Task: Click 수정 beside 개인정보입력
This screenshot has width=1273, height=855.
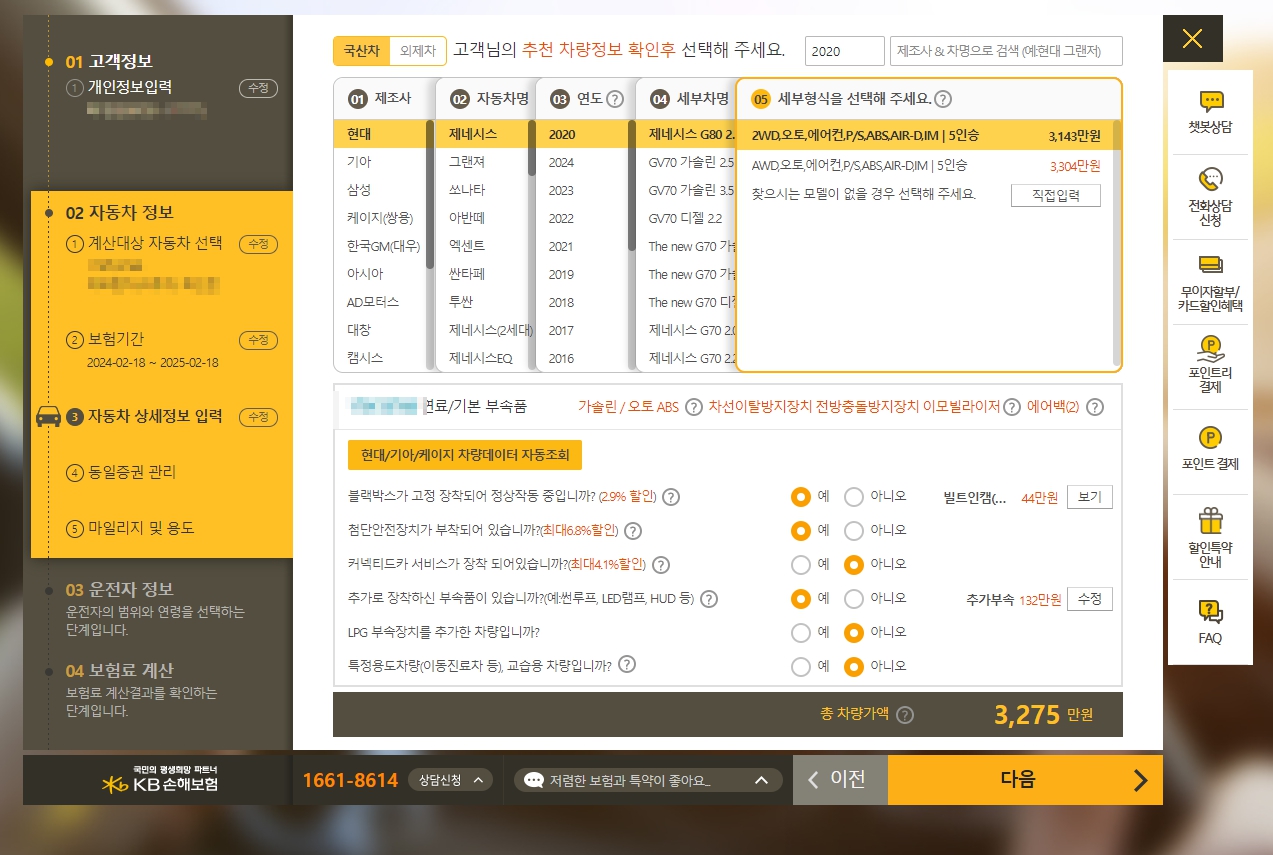Action: coord(258,88)
